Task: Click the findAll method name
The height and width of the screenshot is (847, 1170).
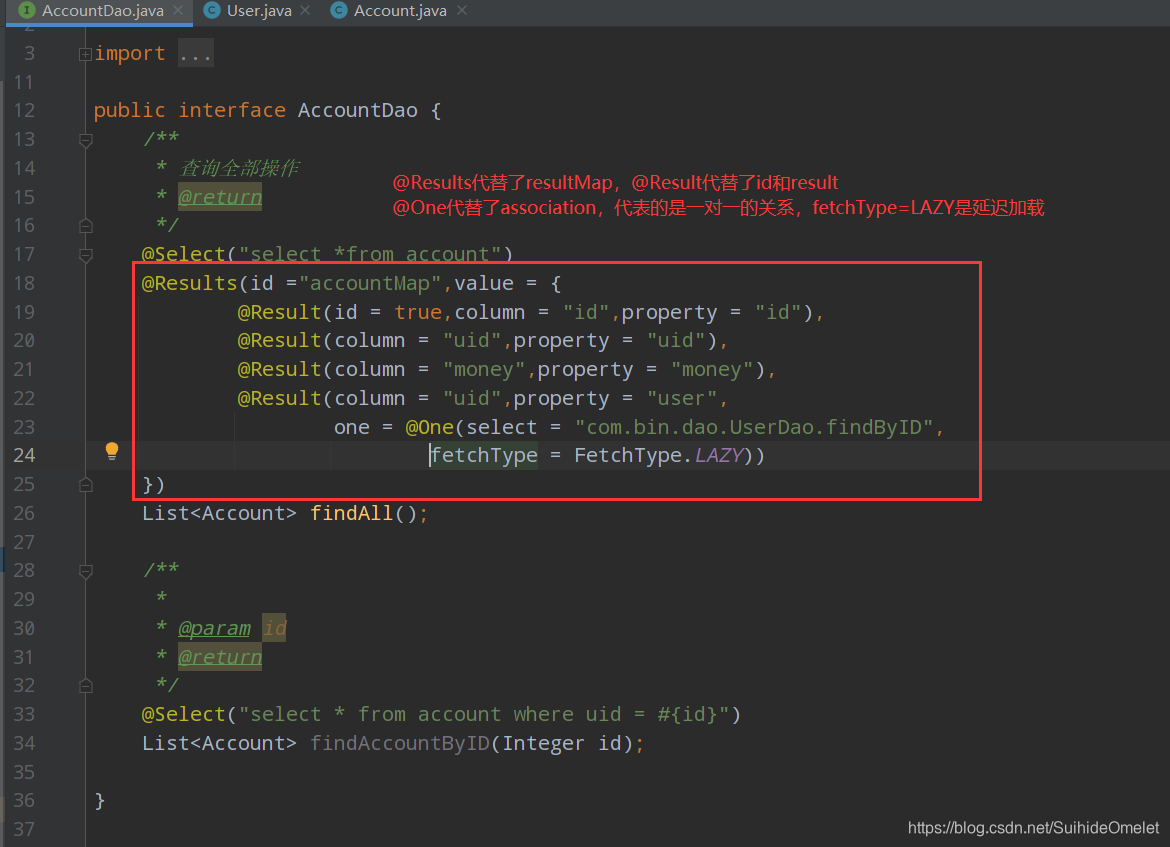Action: [x=351, y=513]
